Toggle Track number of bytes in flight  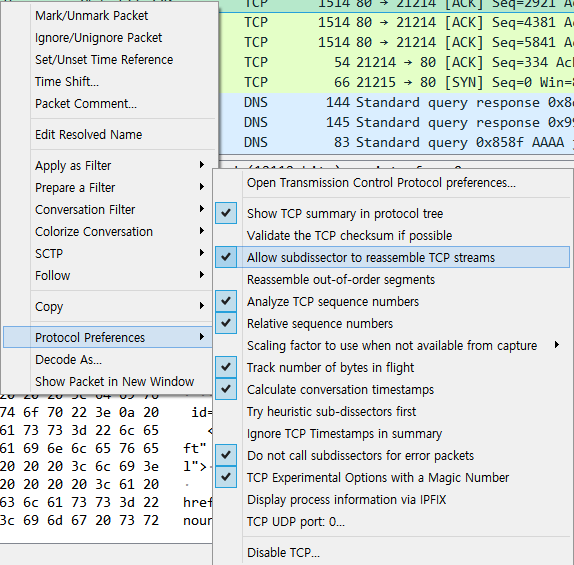(x=392, y=367)
